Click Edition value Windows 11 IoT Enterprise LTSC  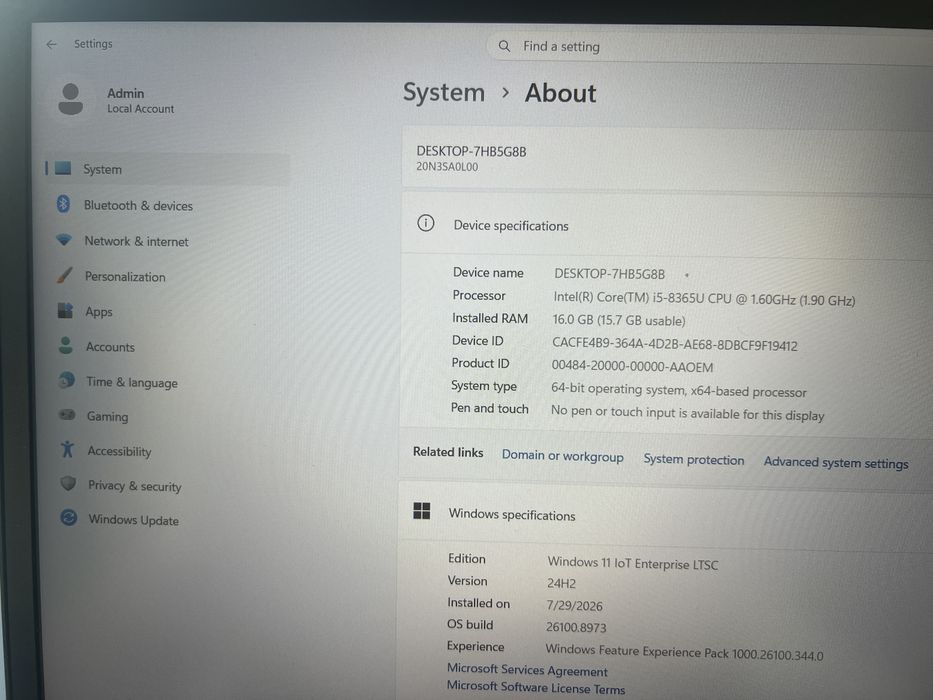[633, 563]
